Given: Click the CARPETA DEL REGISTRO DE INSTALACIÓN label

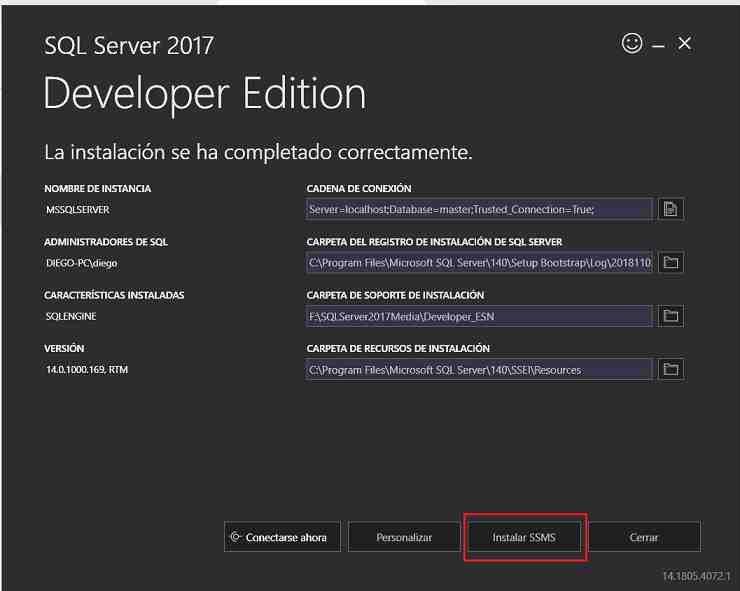Looking at the screenshot, I should pos(434,242).
